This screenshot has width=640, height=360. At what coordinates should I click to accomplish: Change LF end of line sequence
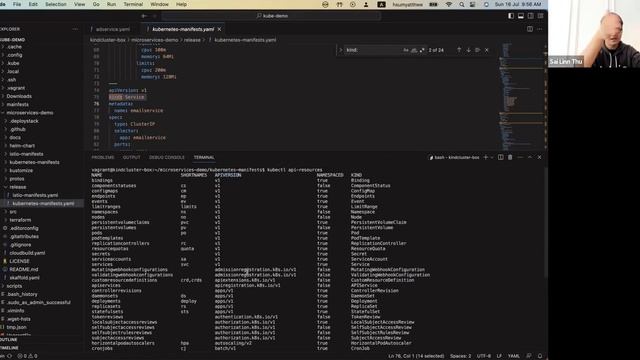click(x=499, y=356)
